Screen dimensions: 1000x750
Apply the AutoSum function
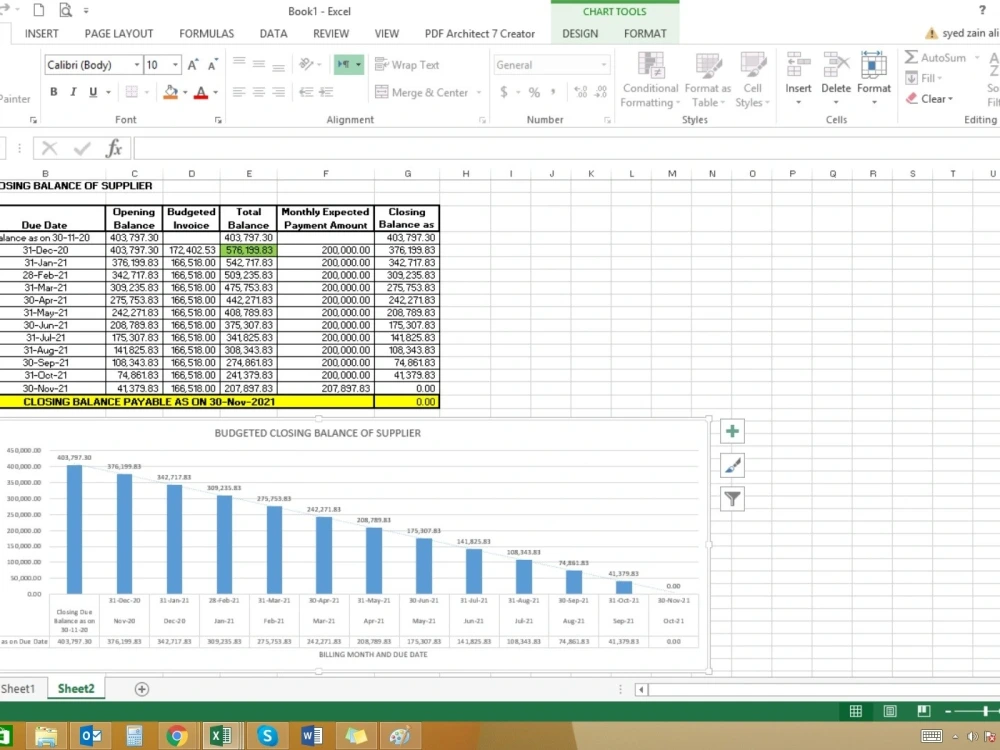tap(940, 57)
